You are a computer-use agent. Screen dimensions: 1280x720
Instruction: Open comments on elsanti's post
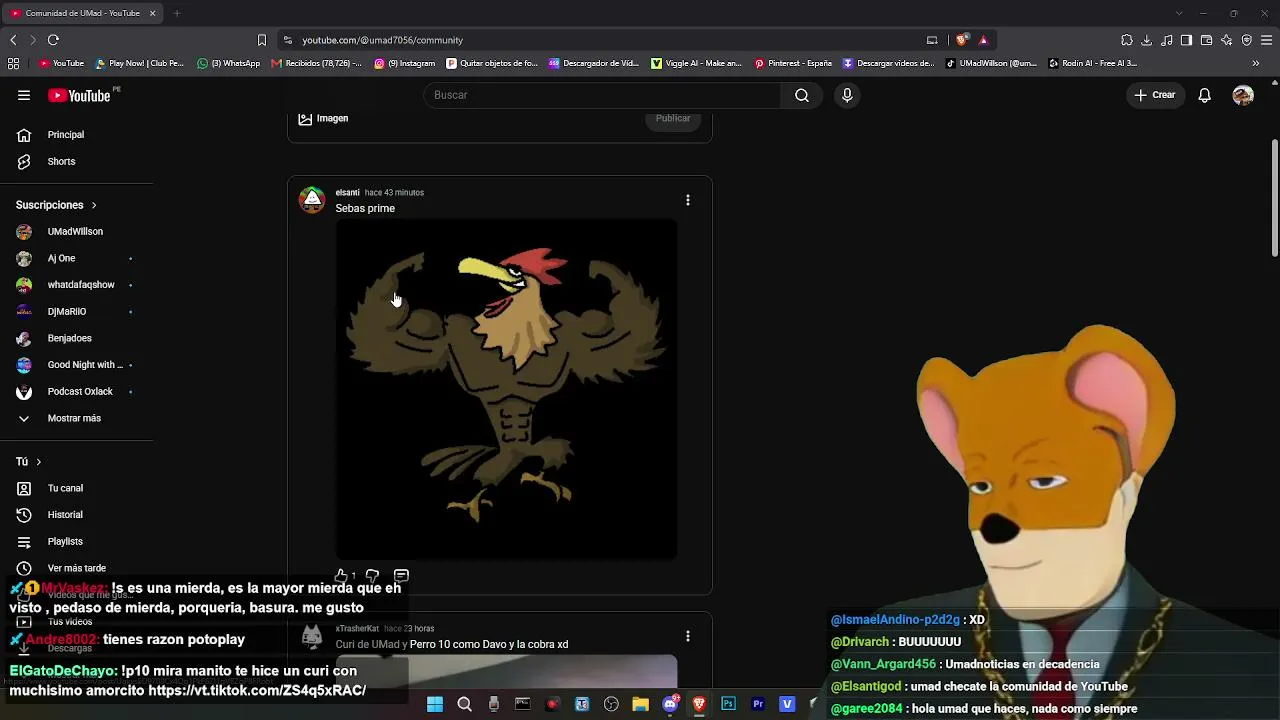tap(401, 576)
